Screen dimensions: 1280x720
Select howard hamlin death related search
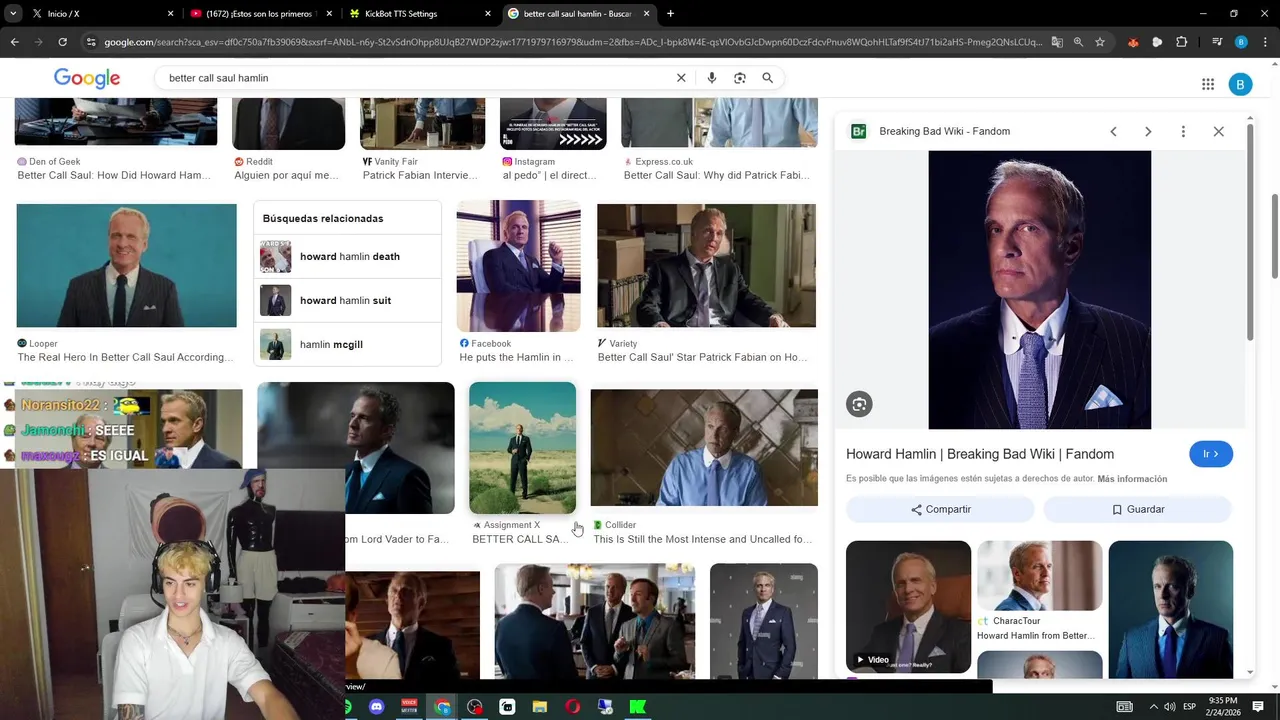coord(347,256)
